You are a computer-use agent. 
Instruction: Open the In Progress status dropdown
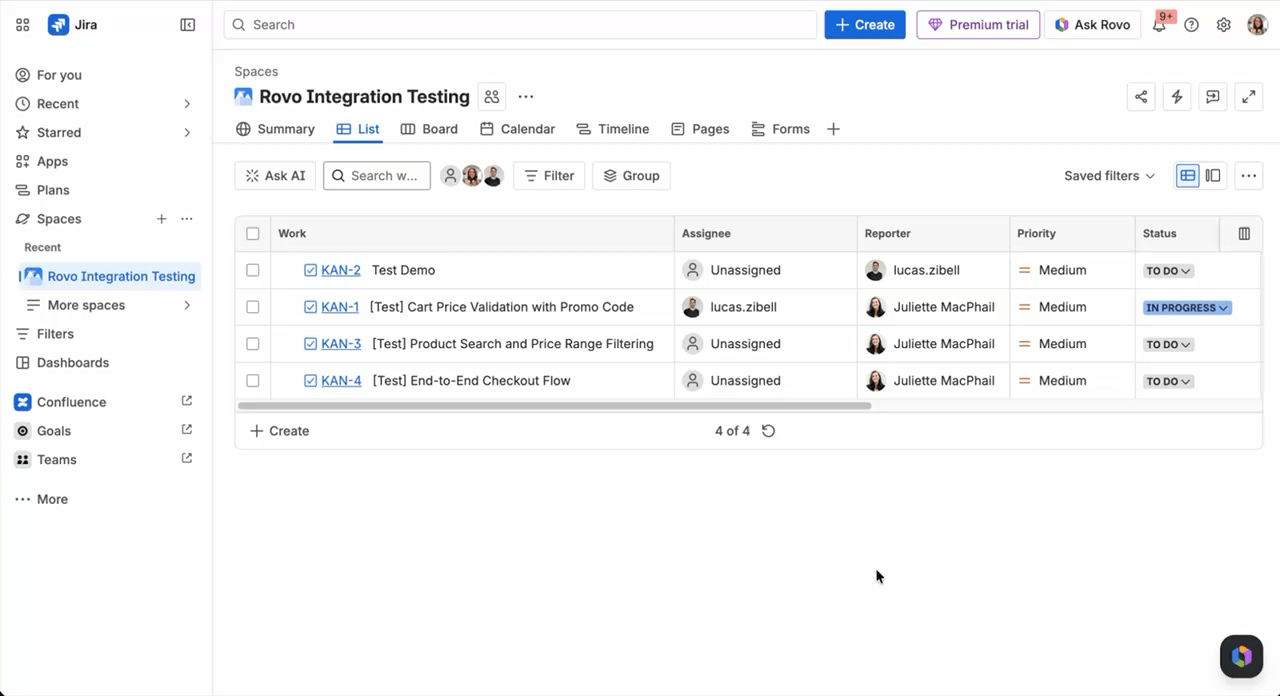coord(1187,308)
